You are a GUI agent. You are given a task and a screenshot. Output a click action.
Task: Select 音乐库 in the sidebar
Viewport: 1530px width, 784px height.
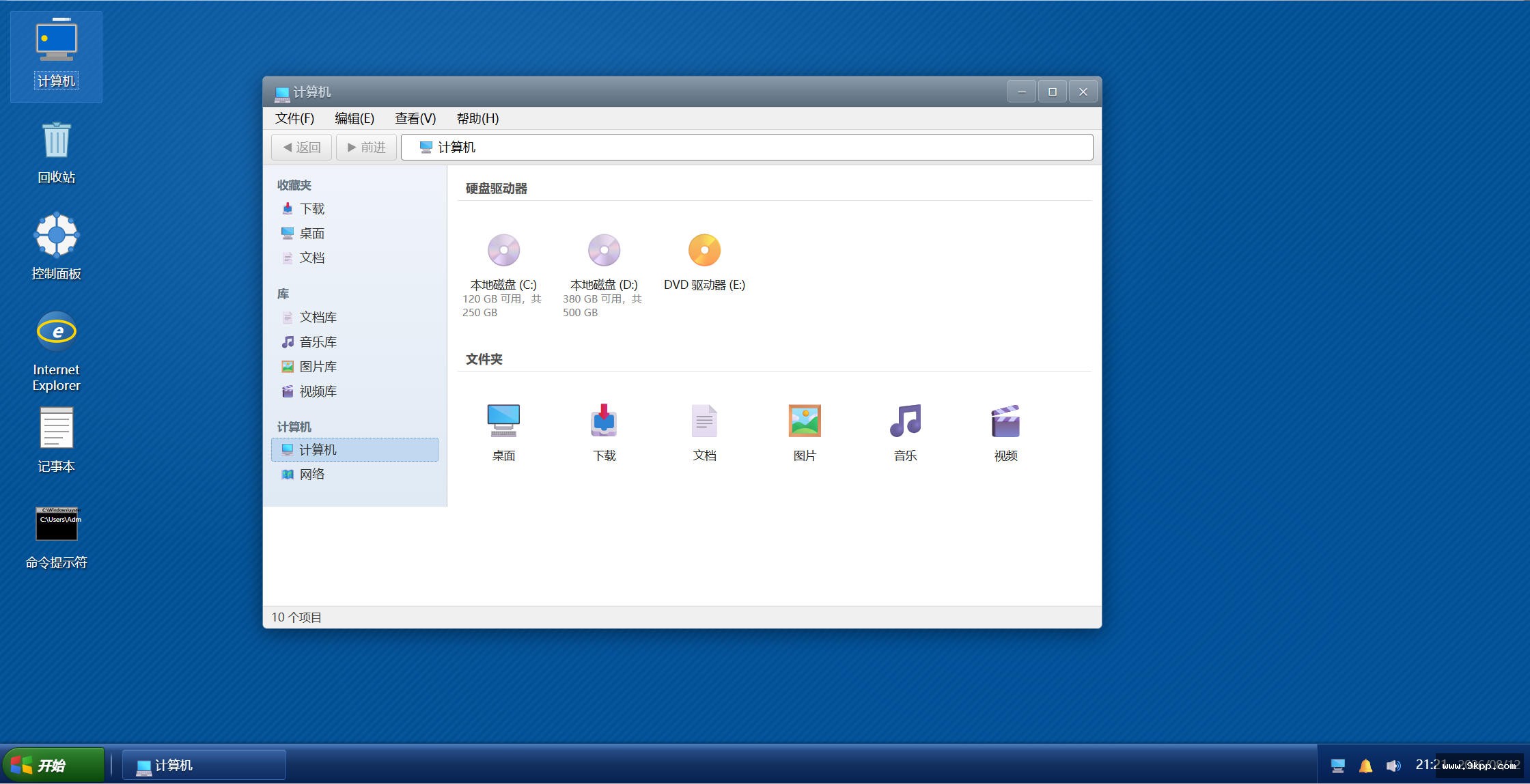pyautogui.click(x=354, y=342)
